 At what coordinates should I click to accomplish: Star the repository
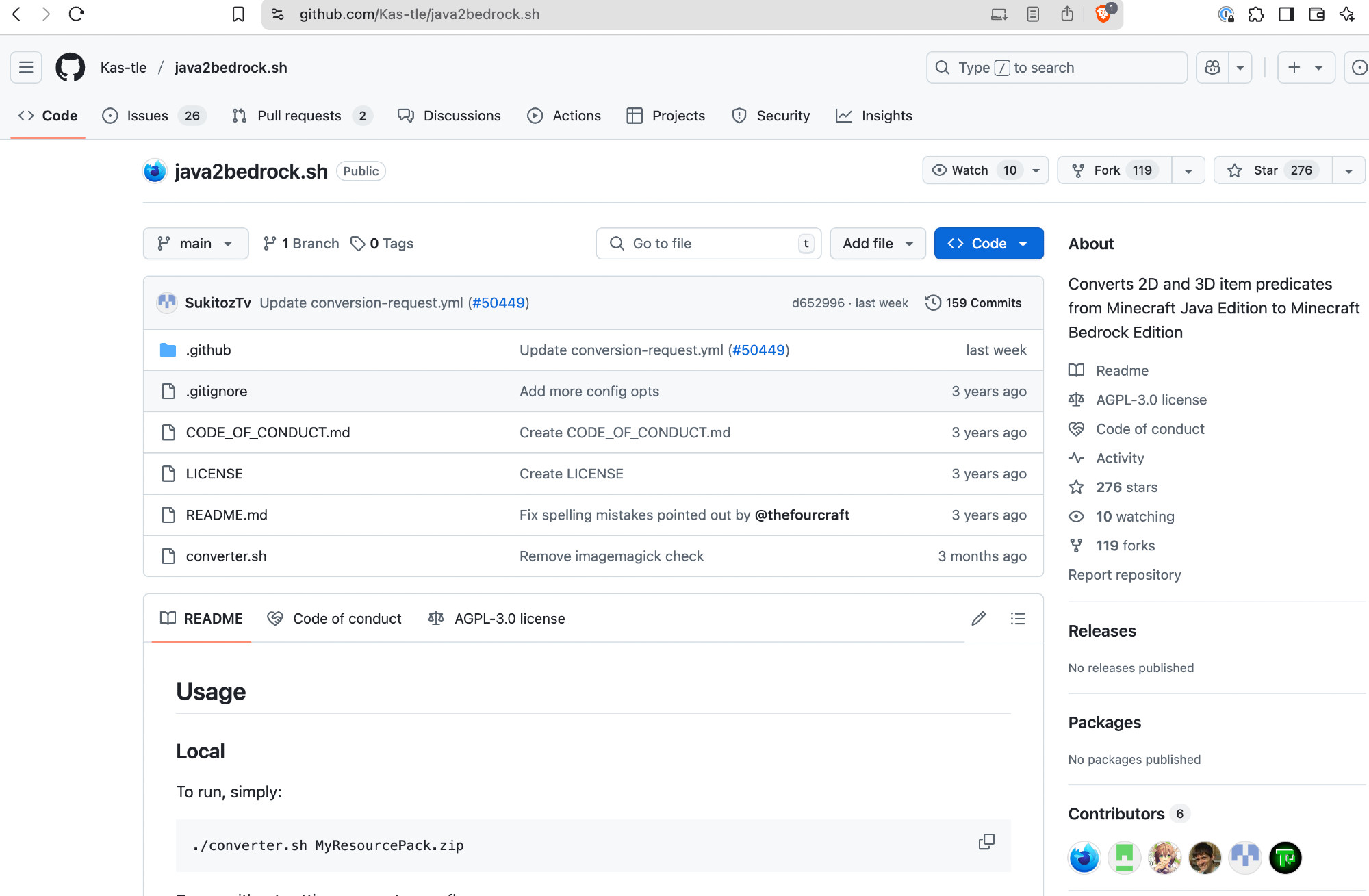1272,170
